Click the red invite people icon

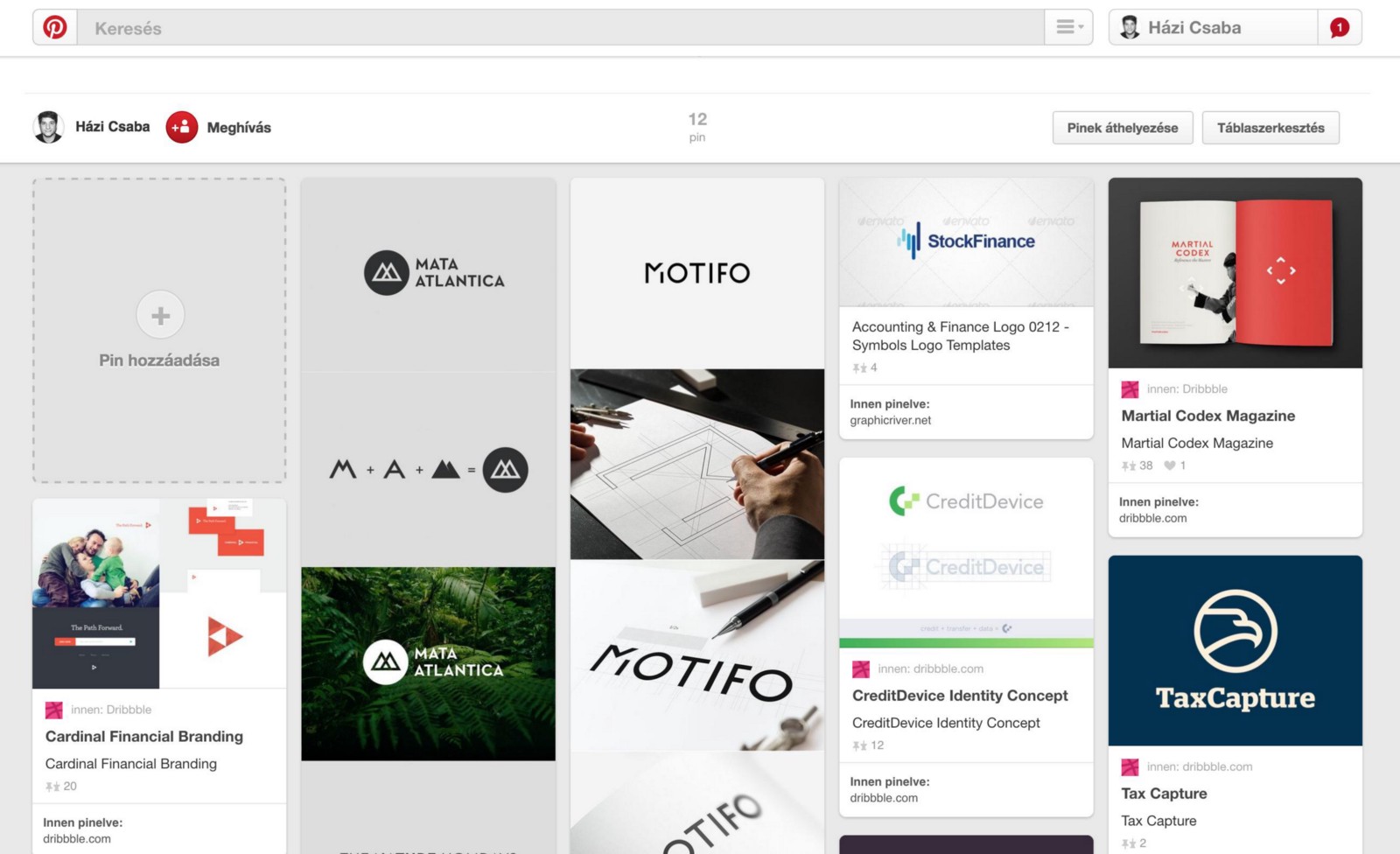182,128
